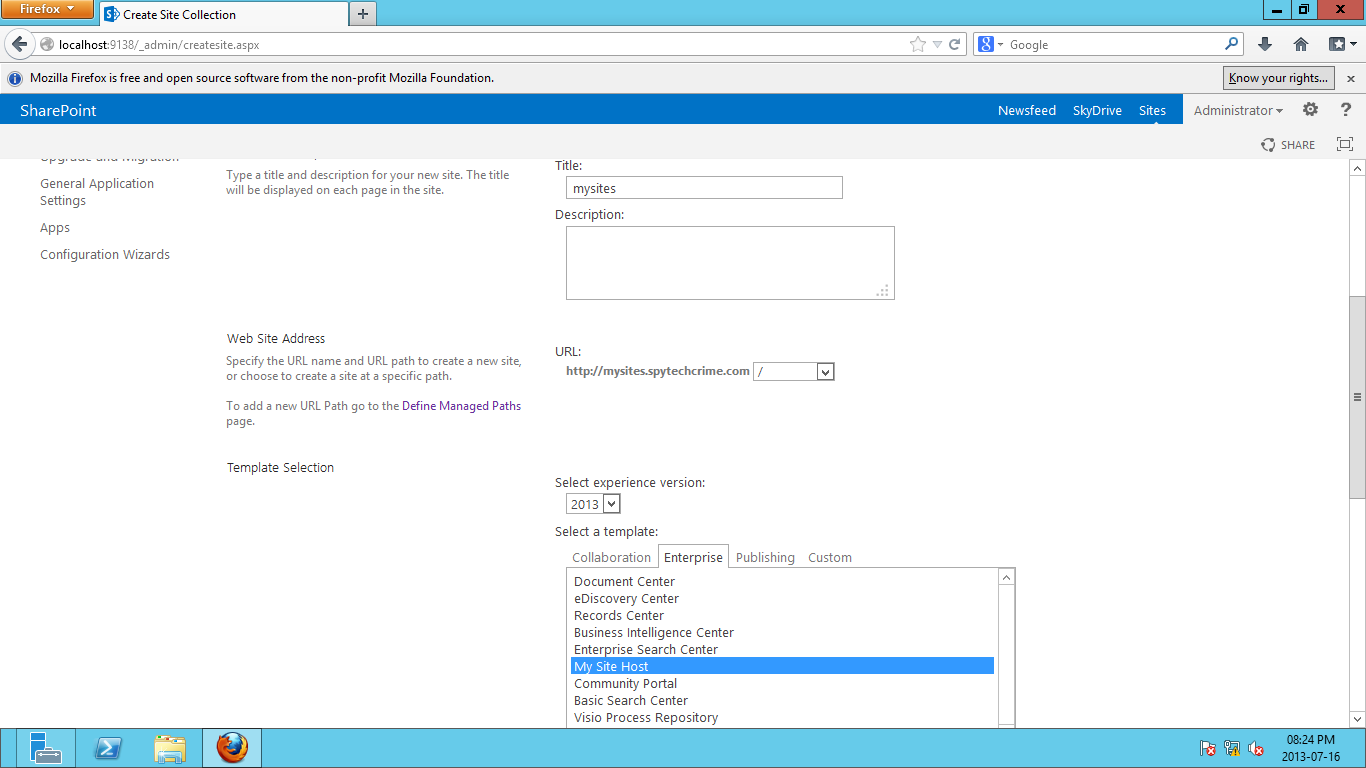
Task: Click the browser address bar
Action: coord(480,44)
